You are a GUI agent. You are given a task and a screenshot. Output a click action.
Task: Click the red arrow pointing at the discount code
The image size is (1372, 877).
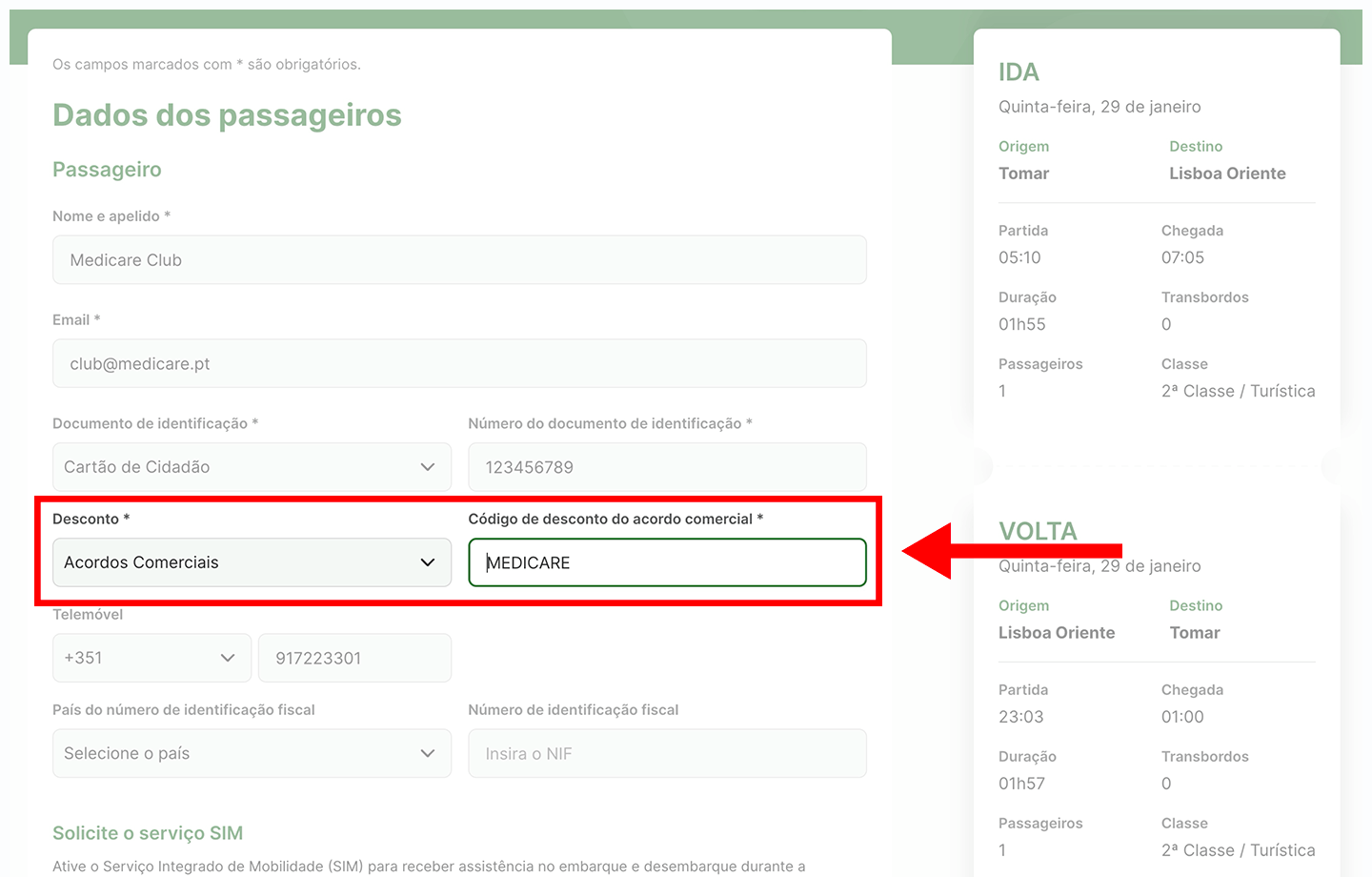pos(1010,551)
